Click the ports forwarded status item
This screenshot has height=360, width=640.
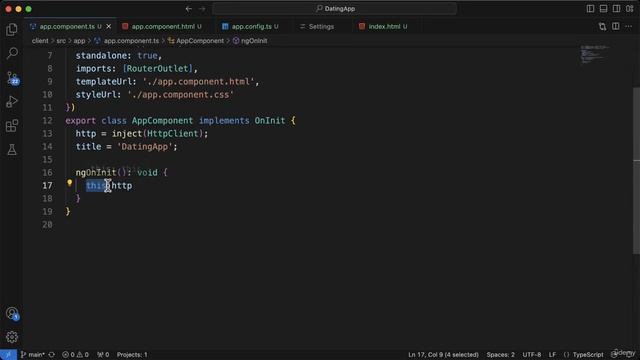pyautogui.click(x=103, y=355)
